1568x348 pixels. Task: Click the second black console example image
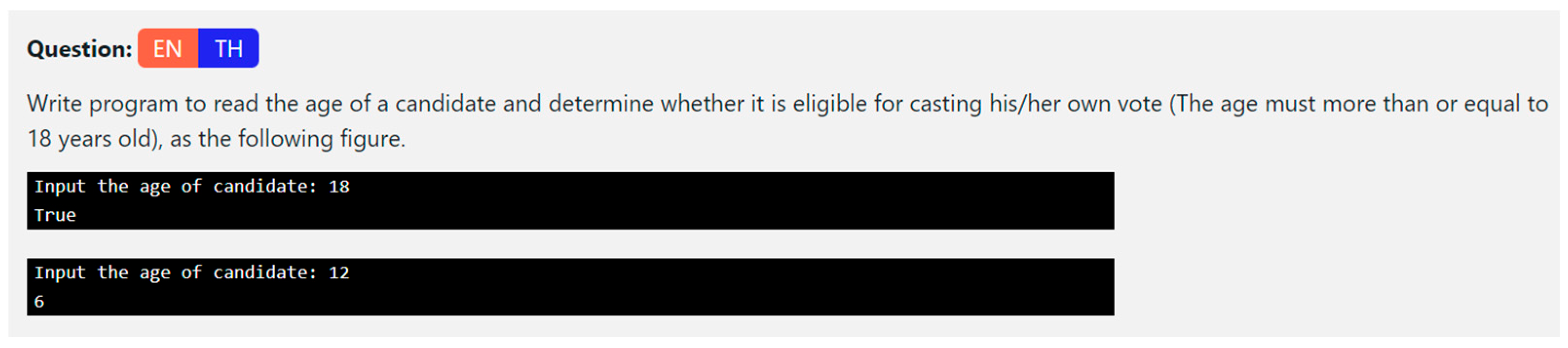tap(570, 287)
